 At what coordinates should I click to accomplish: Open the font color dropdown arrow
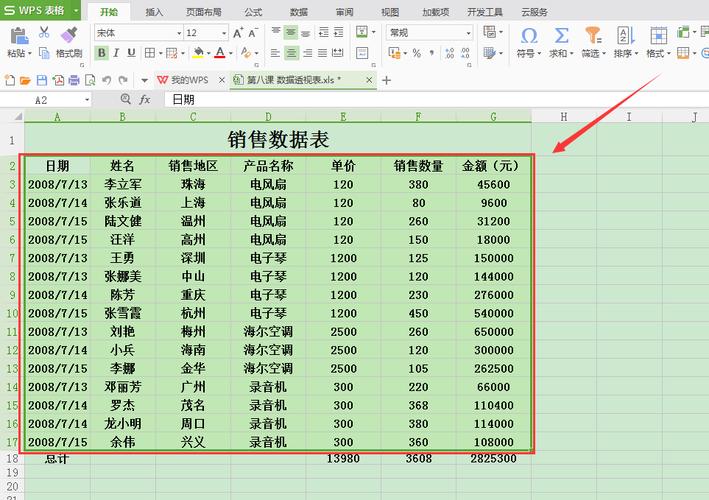pos(231,53)
